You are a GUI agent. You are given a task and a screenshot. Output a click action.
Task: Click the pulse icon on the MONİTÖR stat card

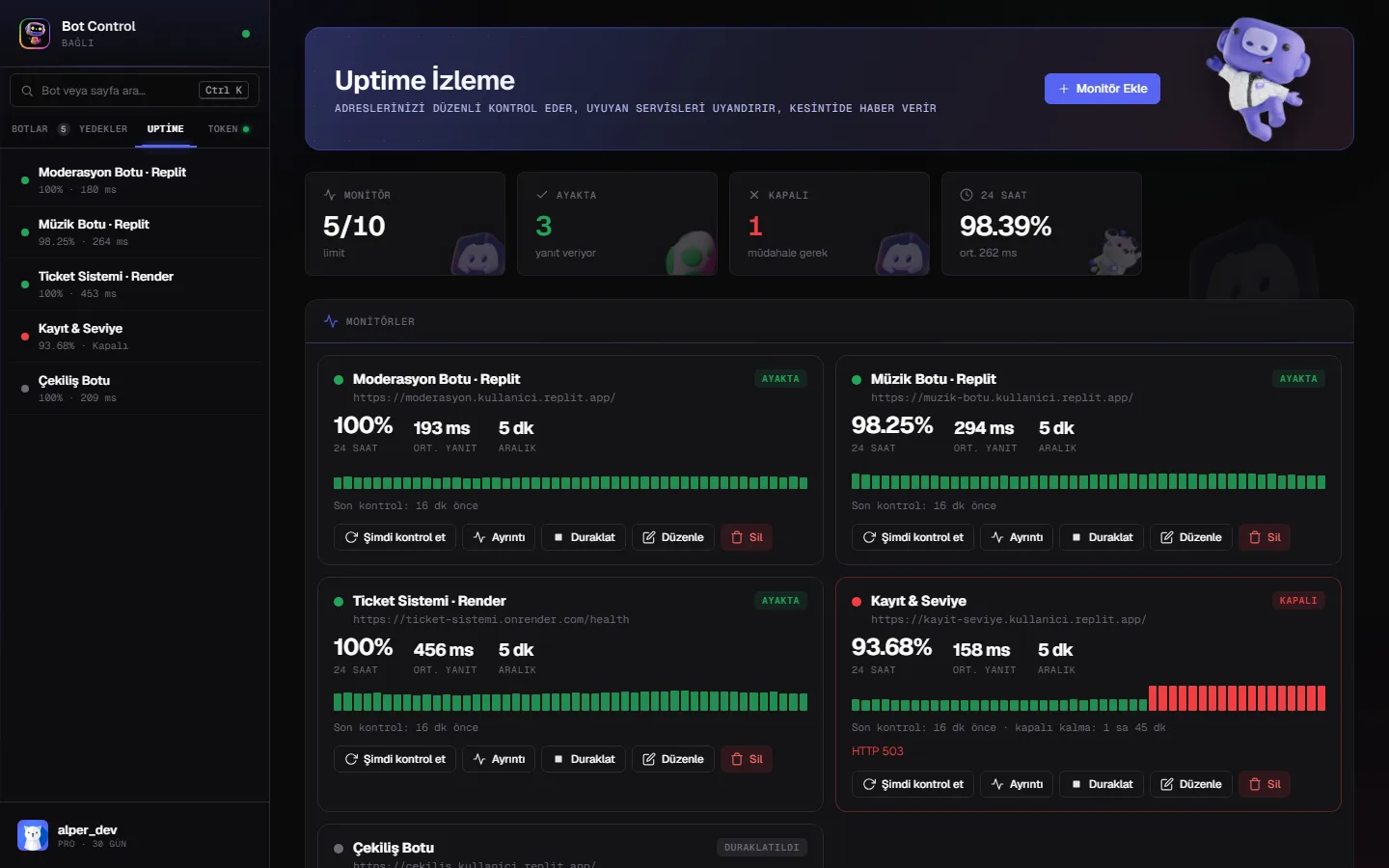[x=330, y=195]
